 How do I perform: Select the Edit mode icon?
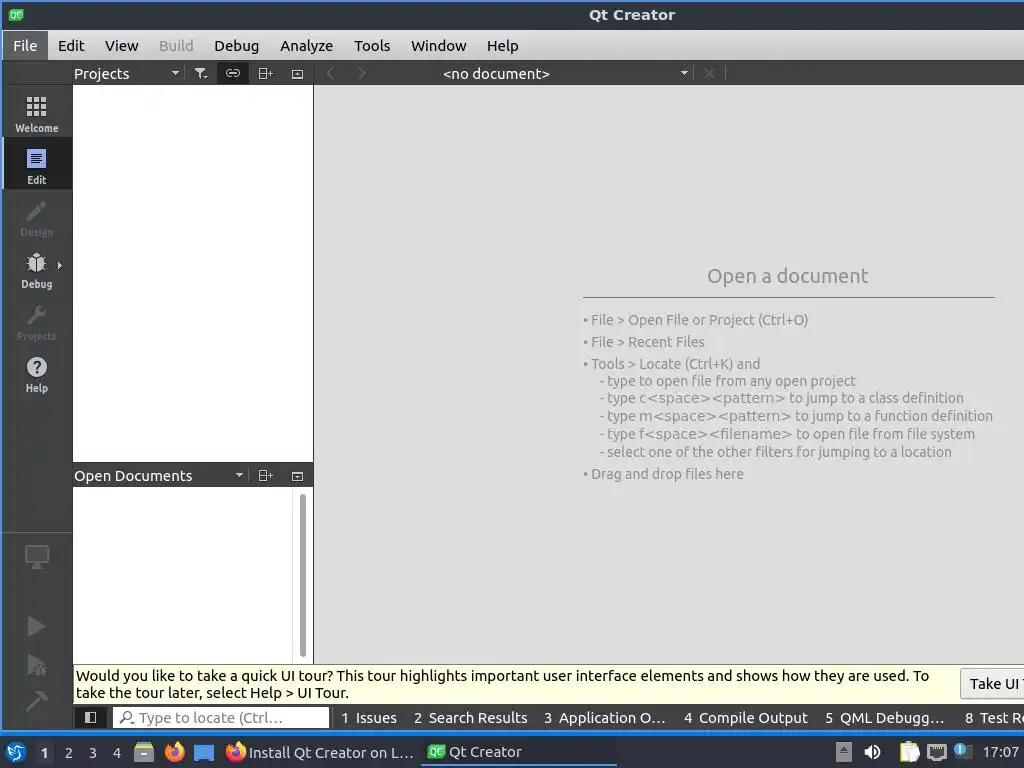tap(37, 165)
